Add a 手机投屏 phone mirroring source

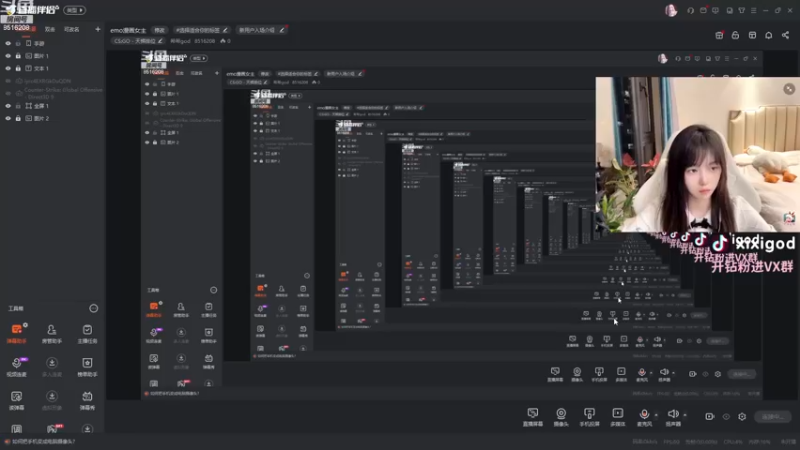click(589, 416)
